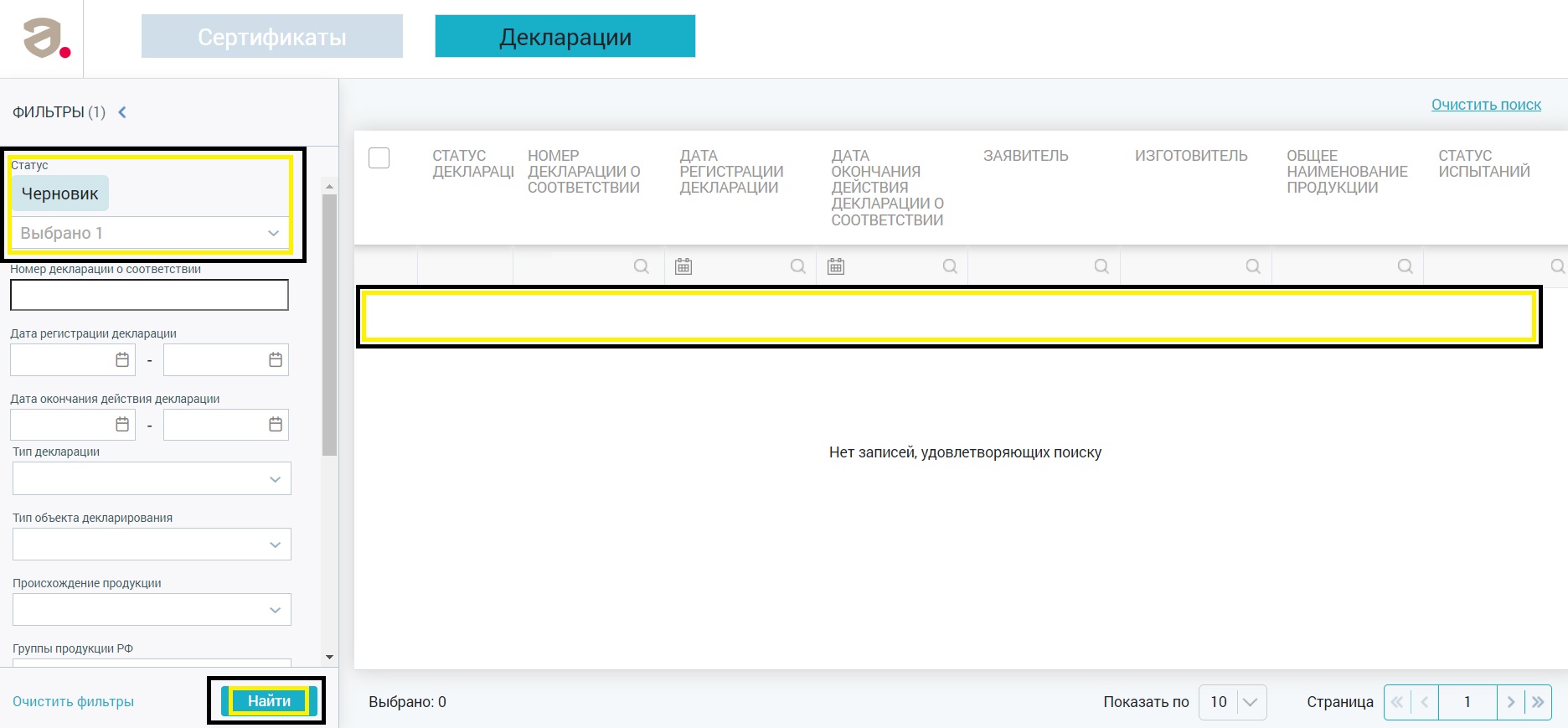The height and width of the screenshot is (728, 1568).
Task: Go to the last page of results
Action: tap(1538, 702)
